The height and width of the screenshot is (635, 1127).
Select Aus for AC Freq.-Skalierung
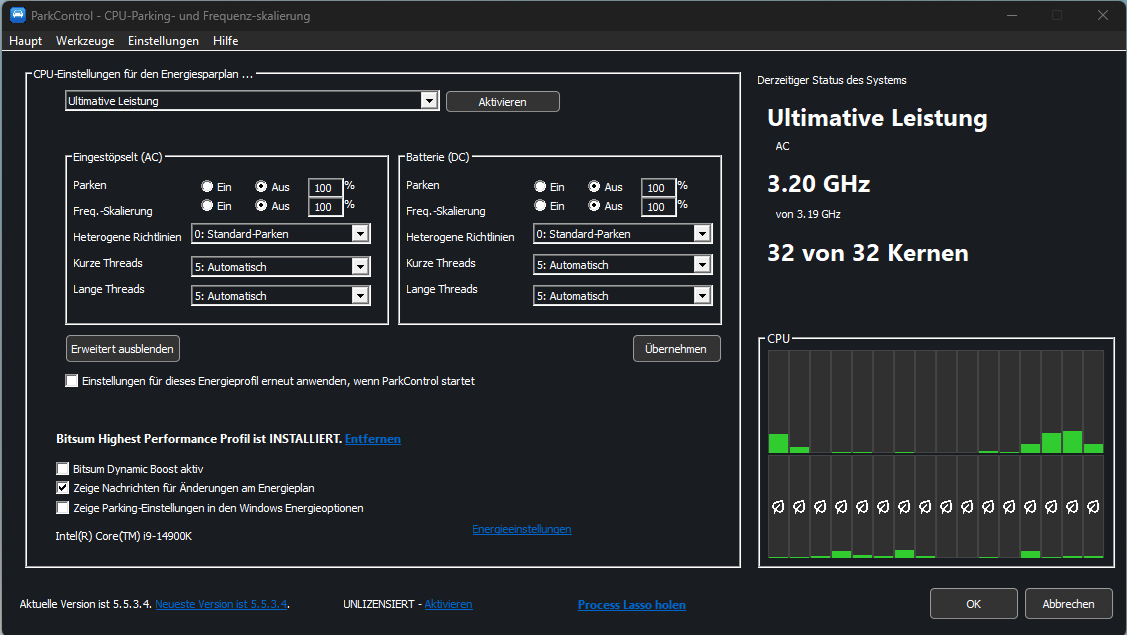click(x=261, y=206)
